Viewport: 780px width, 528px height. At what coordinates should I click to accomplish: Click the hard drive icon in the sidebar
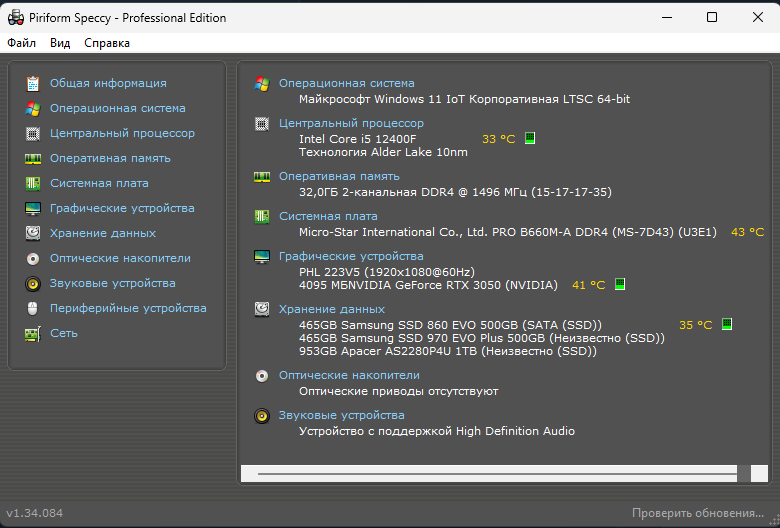point(33,233)
